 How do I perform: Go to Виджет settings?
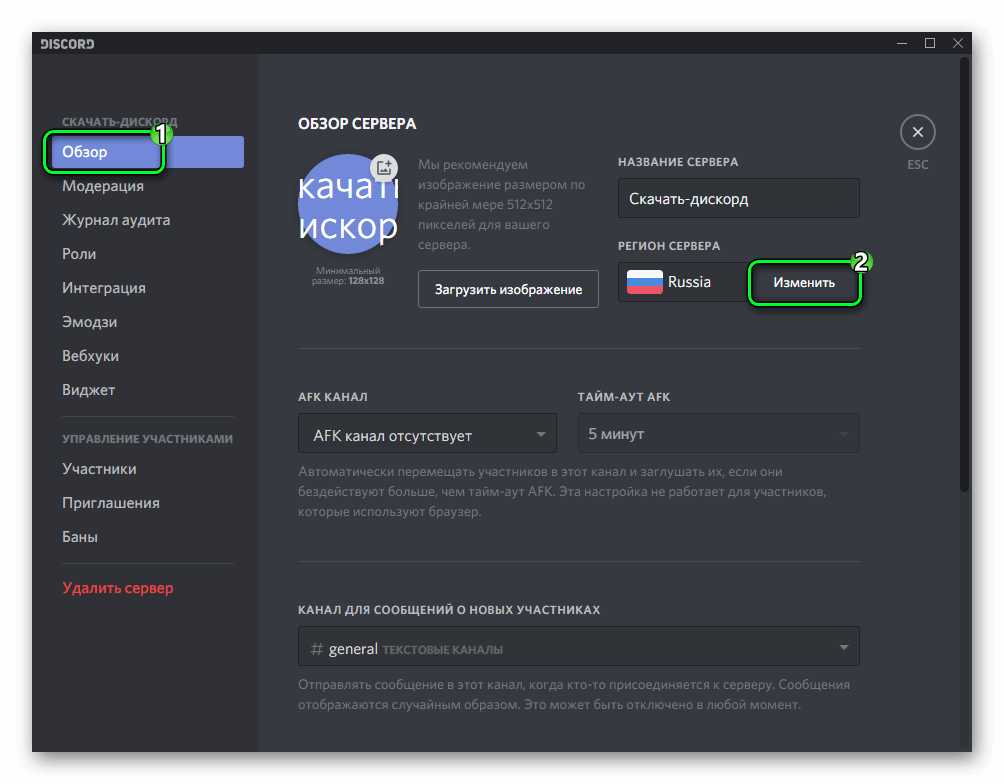[88, 389]
